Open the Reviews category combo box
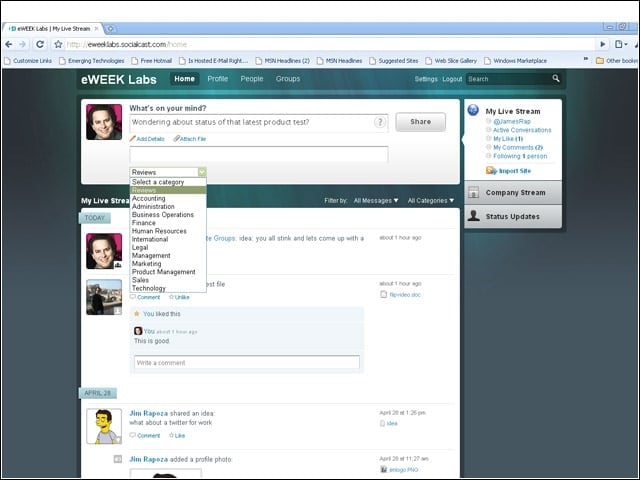The image size is (640, 480). (168, 172)
